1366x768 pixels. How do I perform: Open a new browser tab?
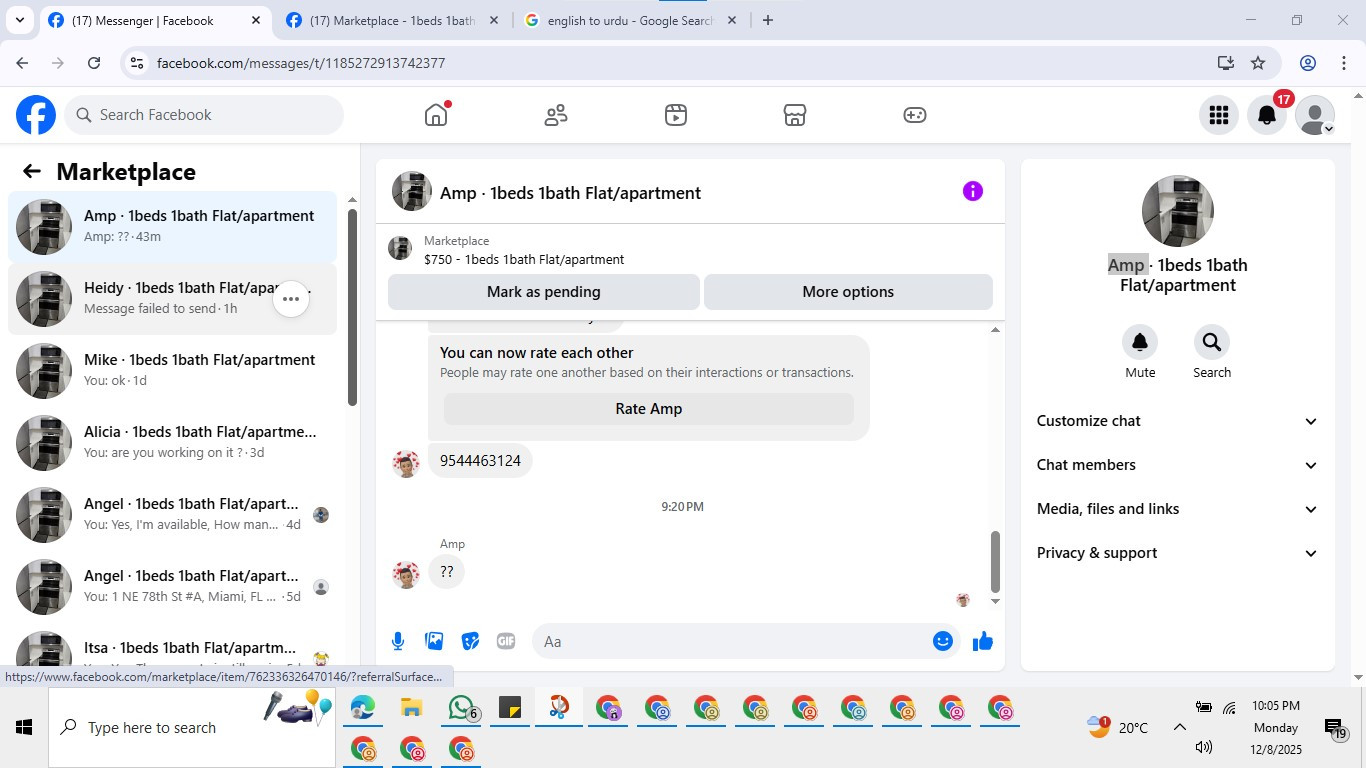[x=768, y=20]
